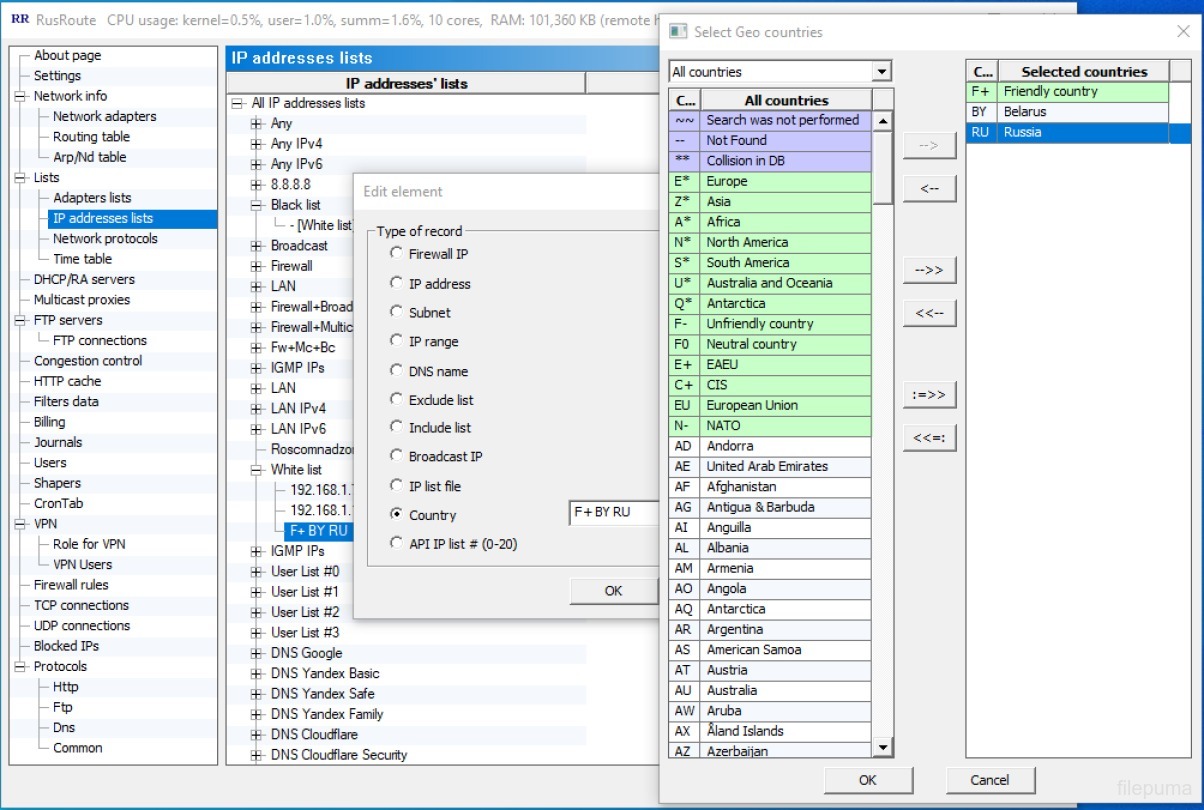Expand the User List #0 tree node
Screen dimensions: 1204x810
click(x=257, y=572)
